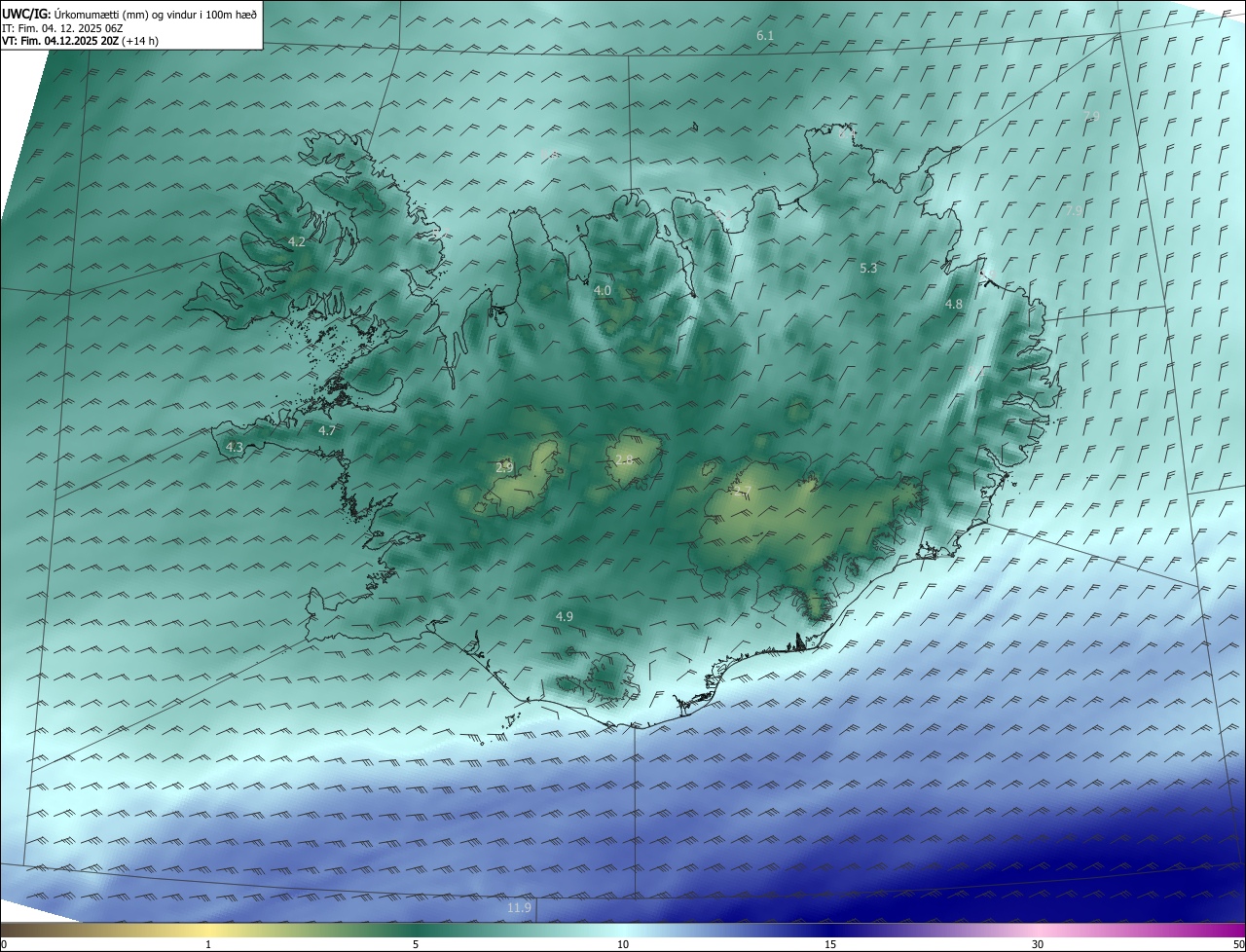Click the color scale label 0
The image size is (1246, 952).
point(4,944)
